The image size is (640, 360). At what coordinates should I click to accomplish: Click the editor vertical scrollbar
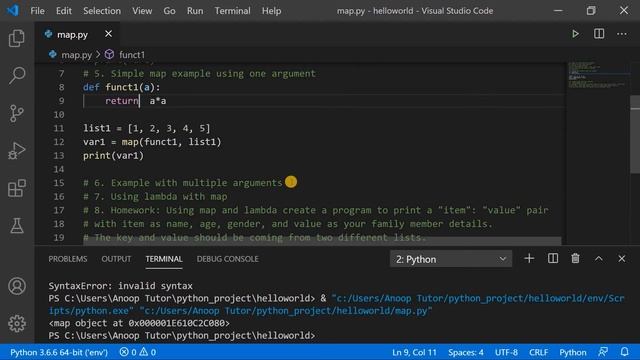(635, 135)
